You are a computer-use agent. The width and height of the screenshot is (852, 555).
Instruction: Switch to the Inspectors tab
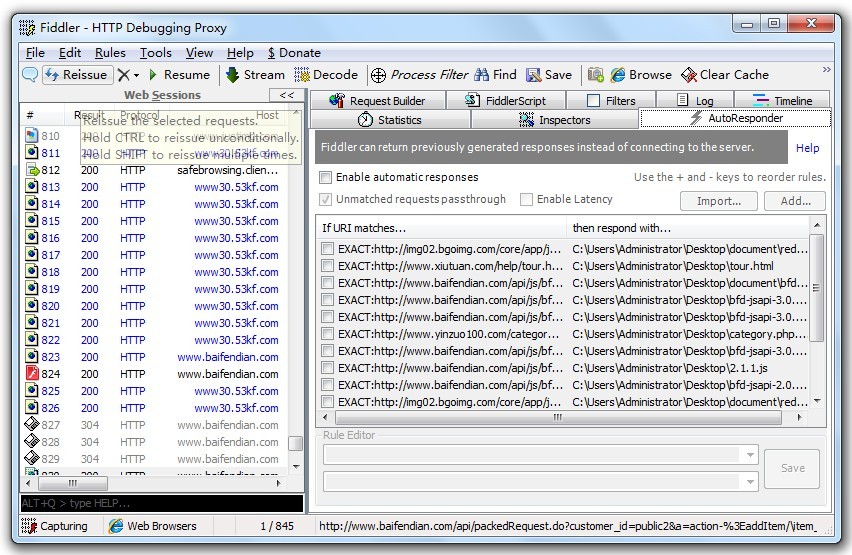[554, 120]
